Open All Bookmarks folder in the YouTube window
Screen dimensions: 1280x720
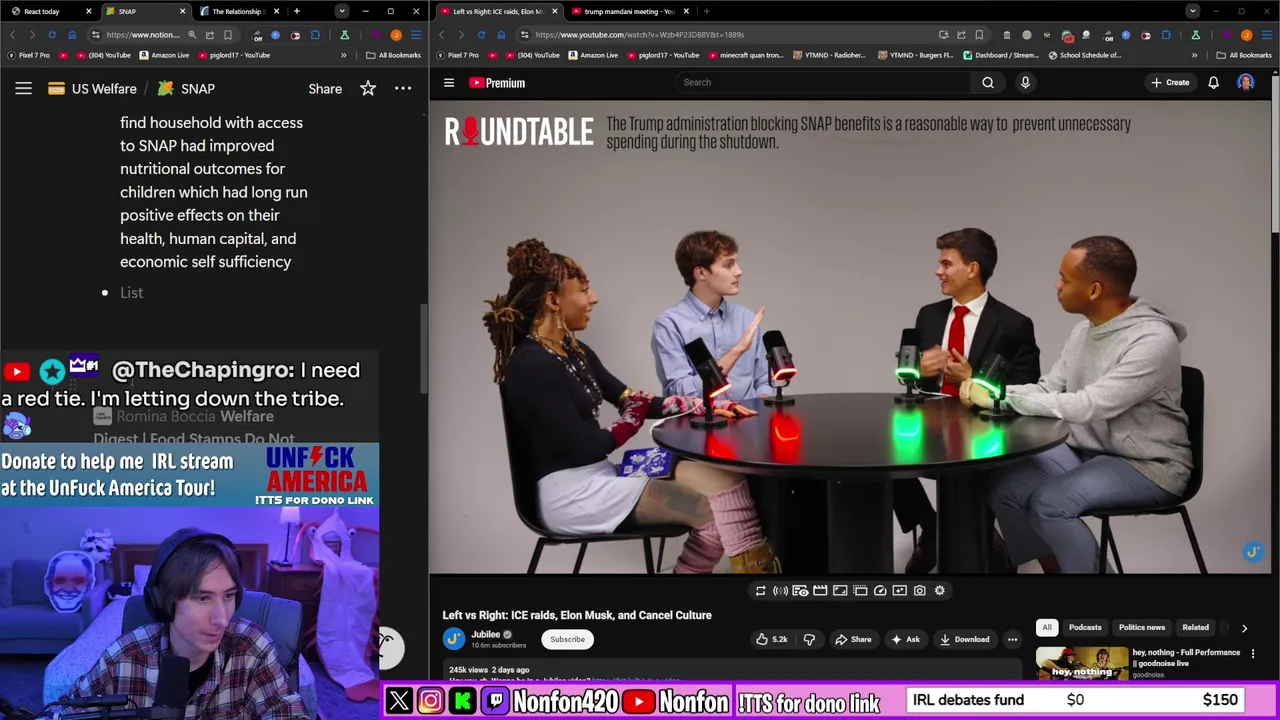point(1244,55)
